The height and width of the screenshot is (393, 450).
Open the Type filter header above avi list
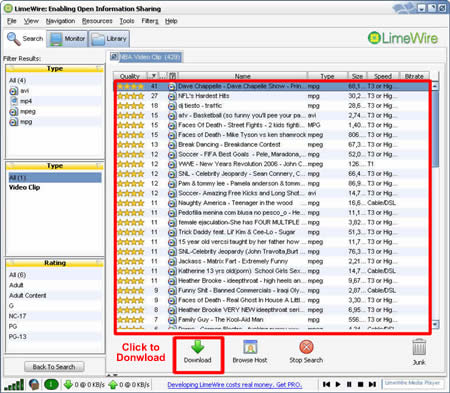click(x=55, y=69)
